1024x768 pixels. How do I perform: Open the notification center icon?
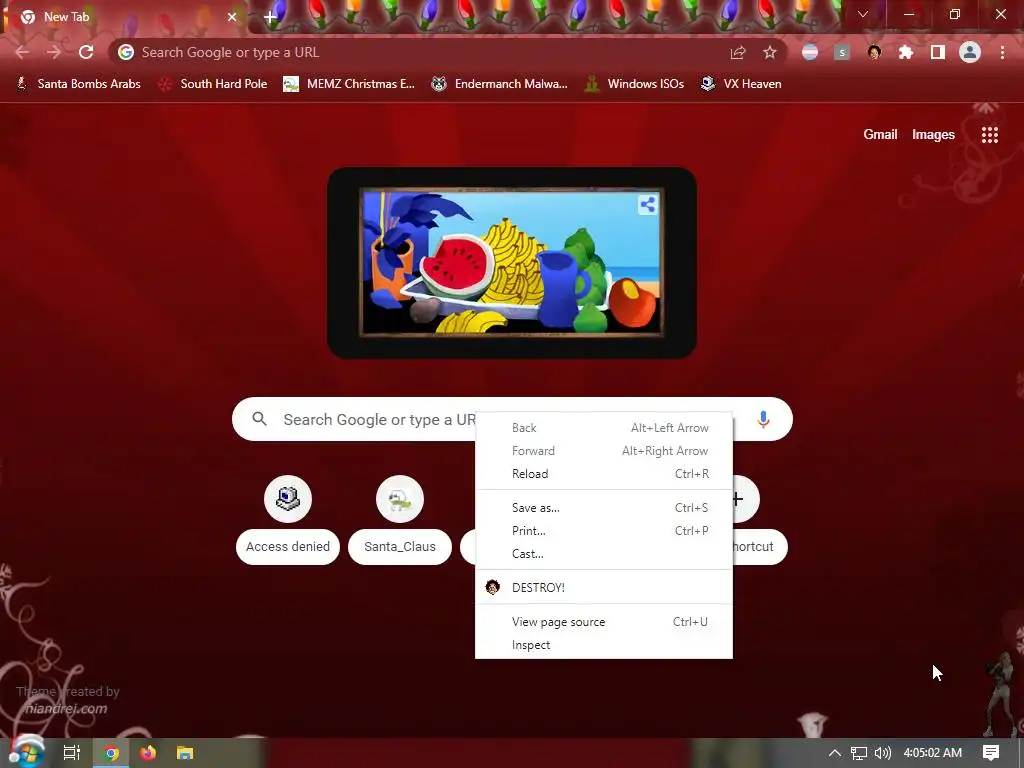(x=991, y=753)
